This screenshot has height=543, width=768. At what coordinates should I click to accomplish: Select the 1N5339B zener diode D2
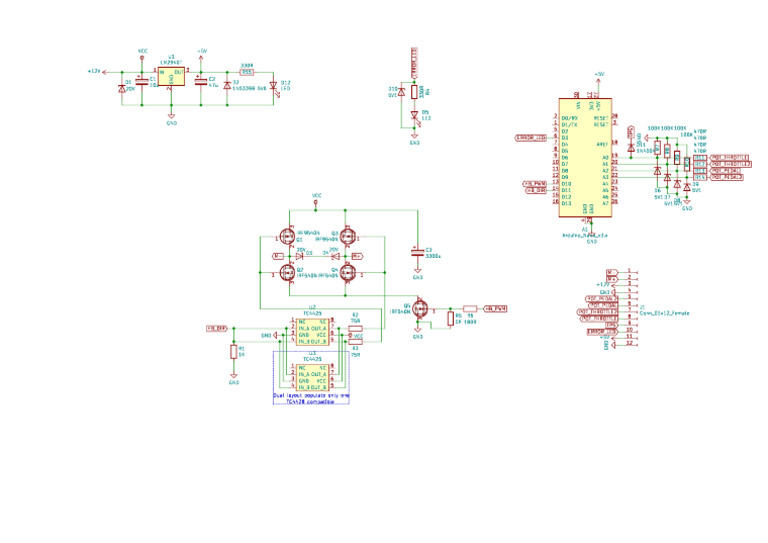227,85
